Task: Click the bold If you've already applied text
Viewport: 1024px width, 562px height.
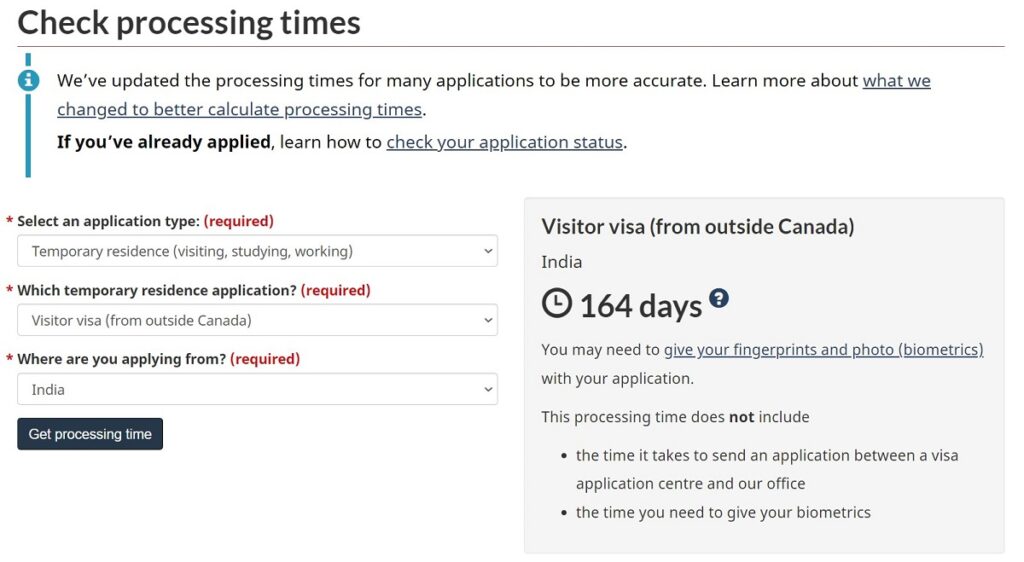Action: (x=163, y=142)
